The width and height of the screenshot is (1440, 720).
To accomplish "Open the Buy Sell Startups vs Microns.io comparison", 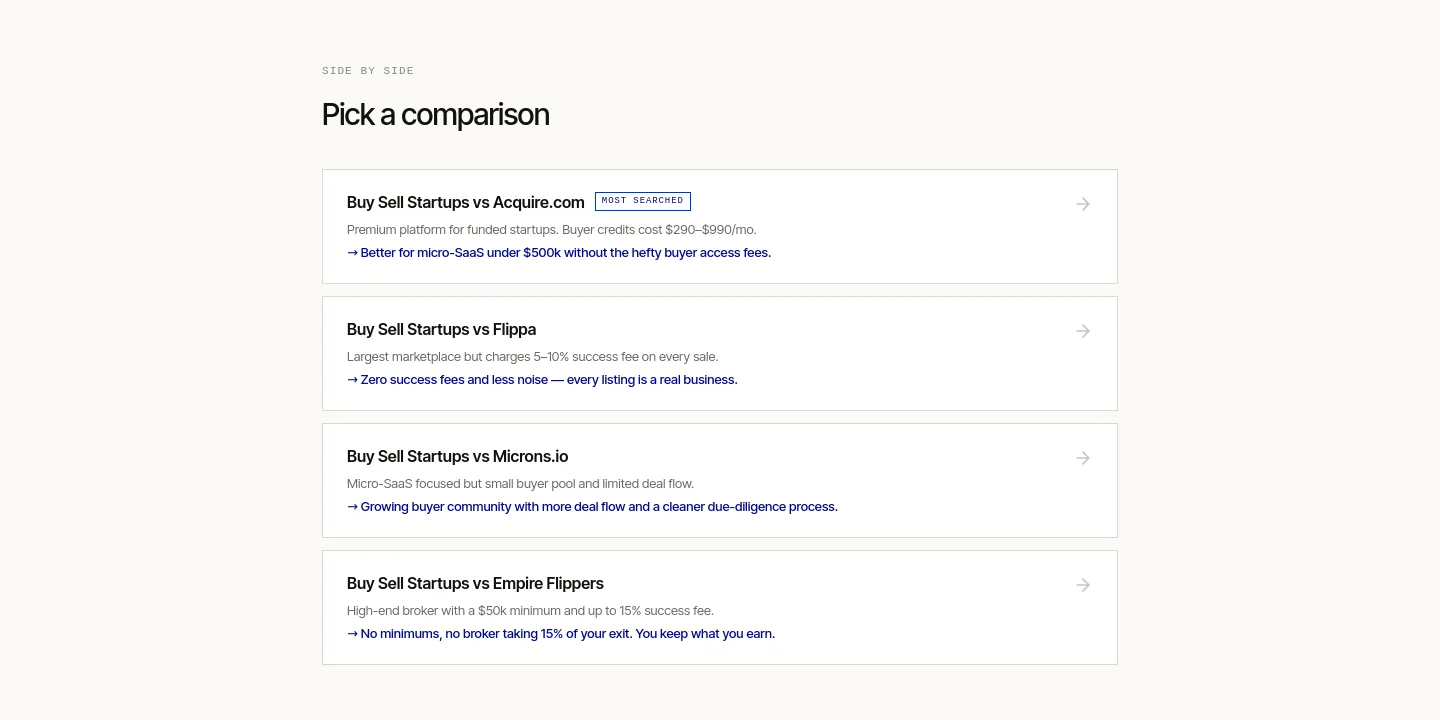I will click(x=720, y=481).
